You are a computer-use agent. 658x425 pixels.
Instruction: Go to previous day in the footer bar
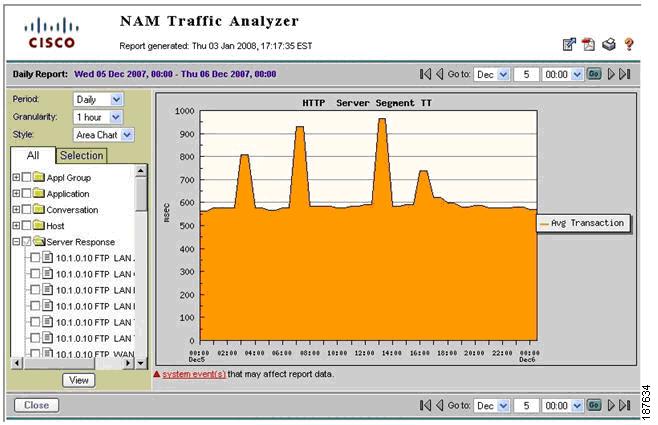[439, 405]
